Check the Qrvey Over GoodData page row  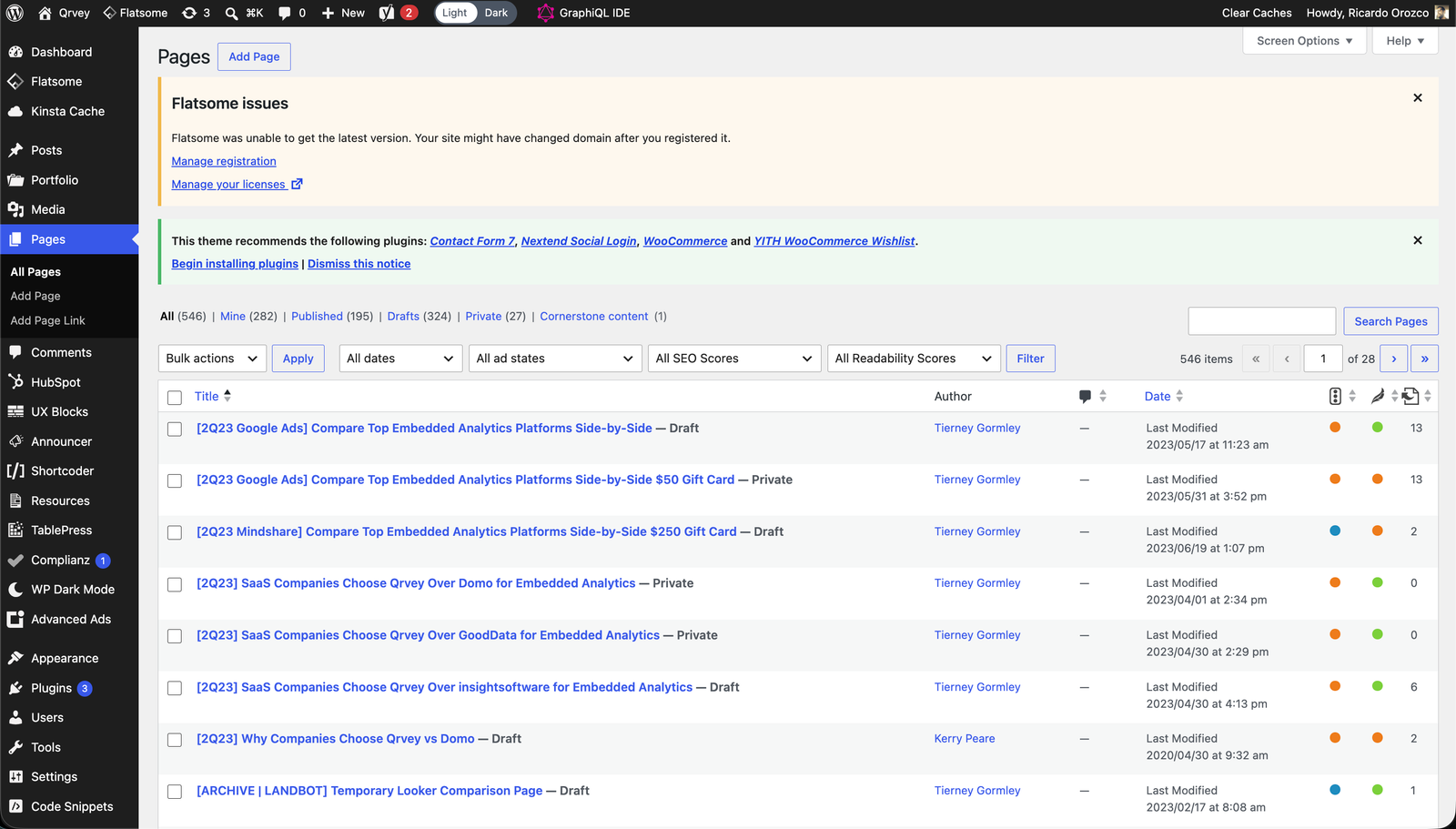coord(175,636)
